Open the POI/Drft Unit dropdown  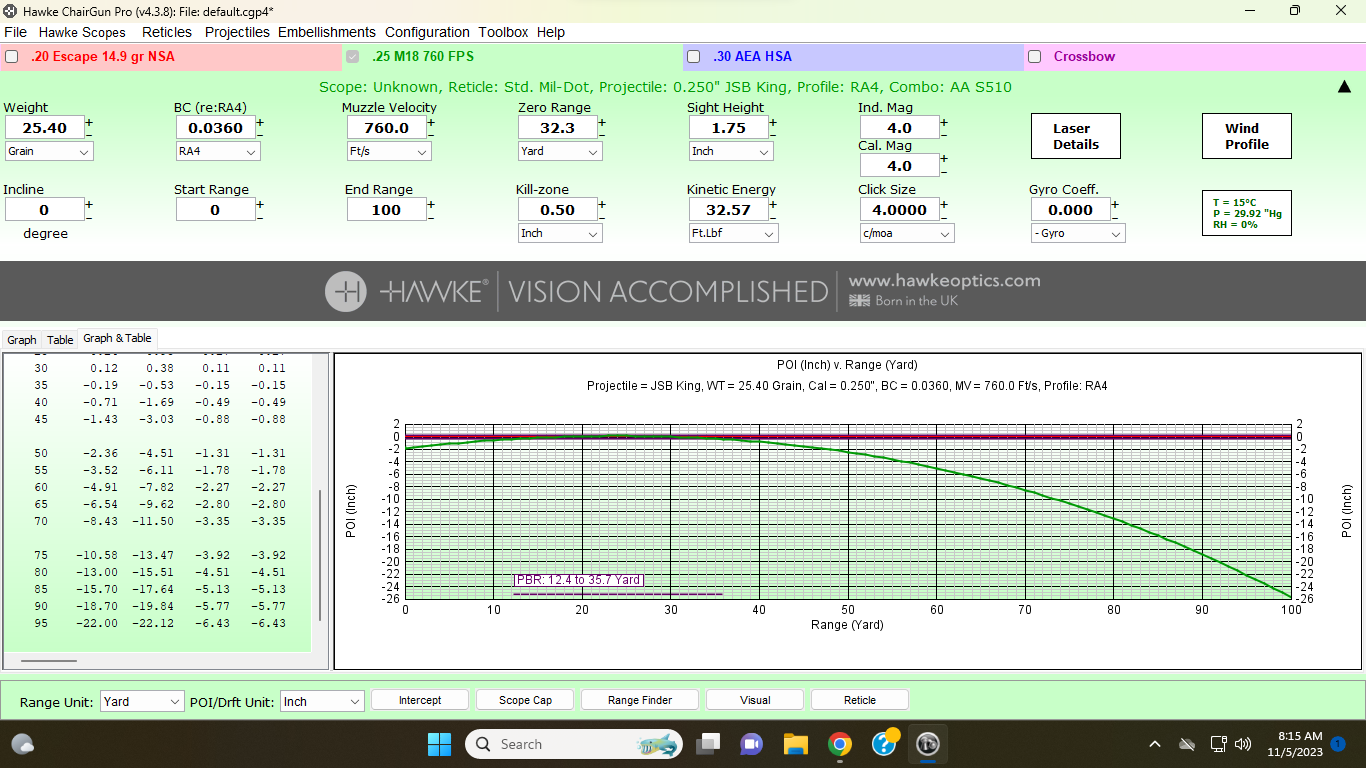322,701
